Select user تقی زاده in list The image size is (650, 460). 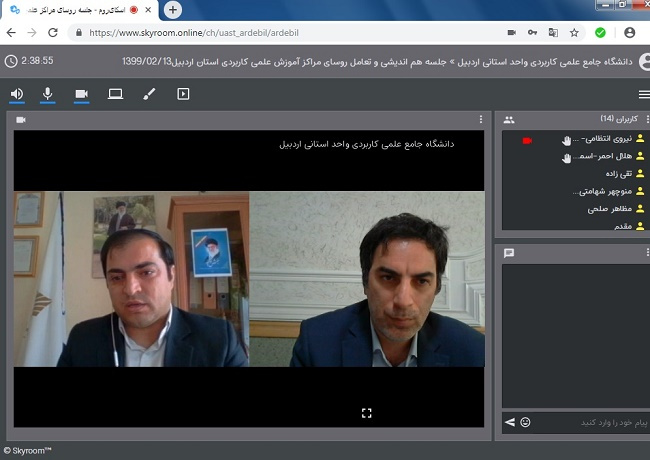(x=607, y=174)
